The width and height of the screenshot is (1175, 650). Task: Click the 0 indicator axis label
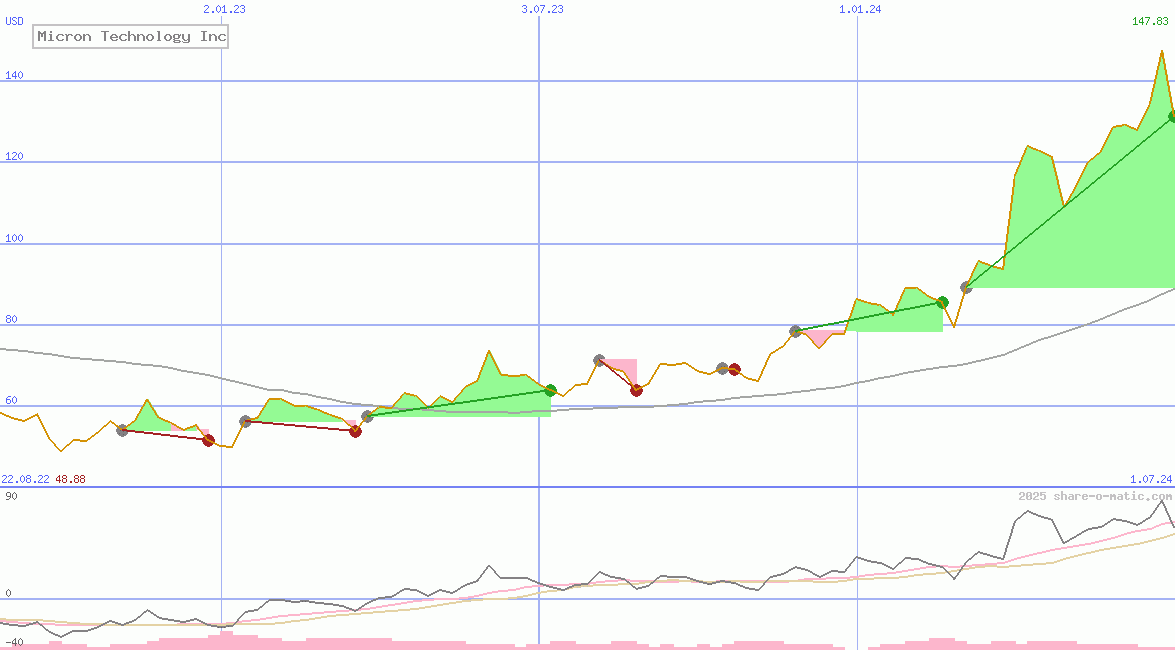[x=8, y=593]
